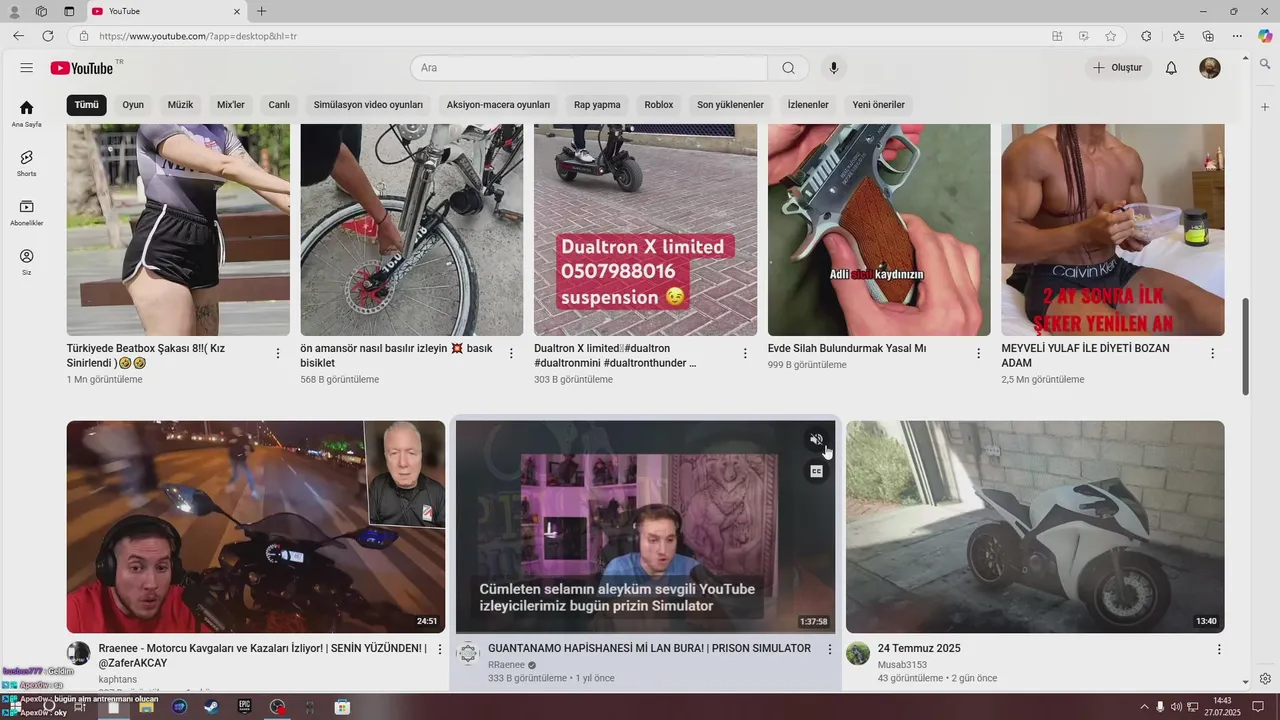Click the YouTube logo

click(82, 68)
